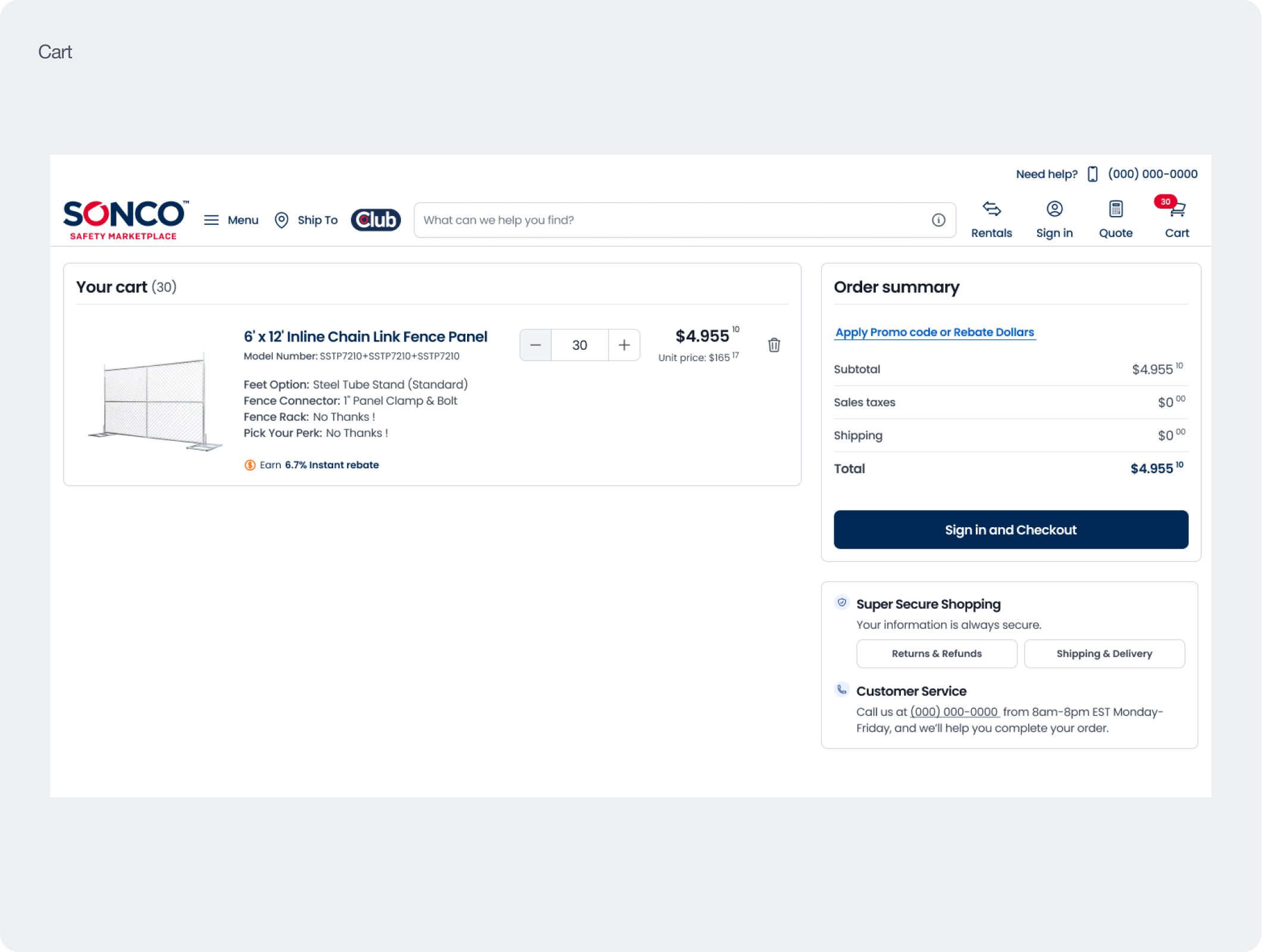1262x952 pixels.
Task: Click the fence panel product thumbnail
Action: click(x=155, y=402)
